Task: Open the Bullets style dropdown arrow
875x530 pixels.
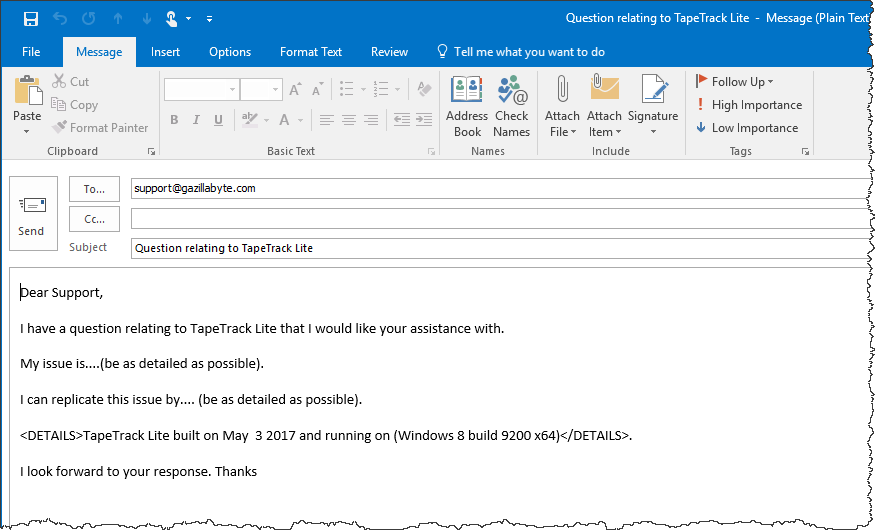Action: (x=363, y=89)
